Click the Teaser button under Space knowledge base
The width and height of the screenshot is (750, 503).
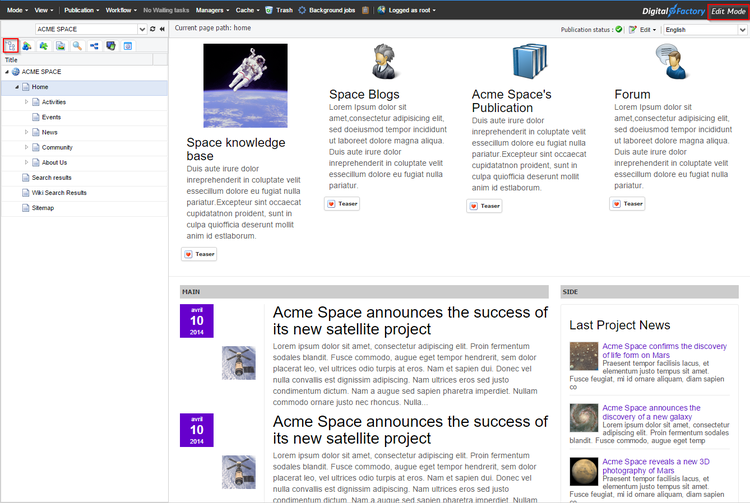tap(199, 254)
